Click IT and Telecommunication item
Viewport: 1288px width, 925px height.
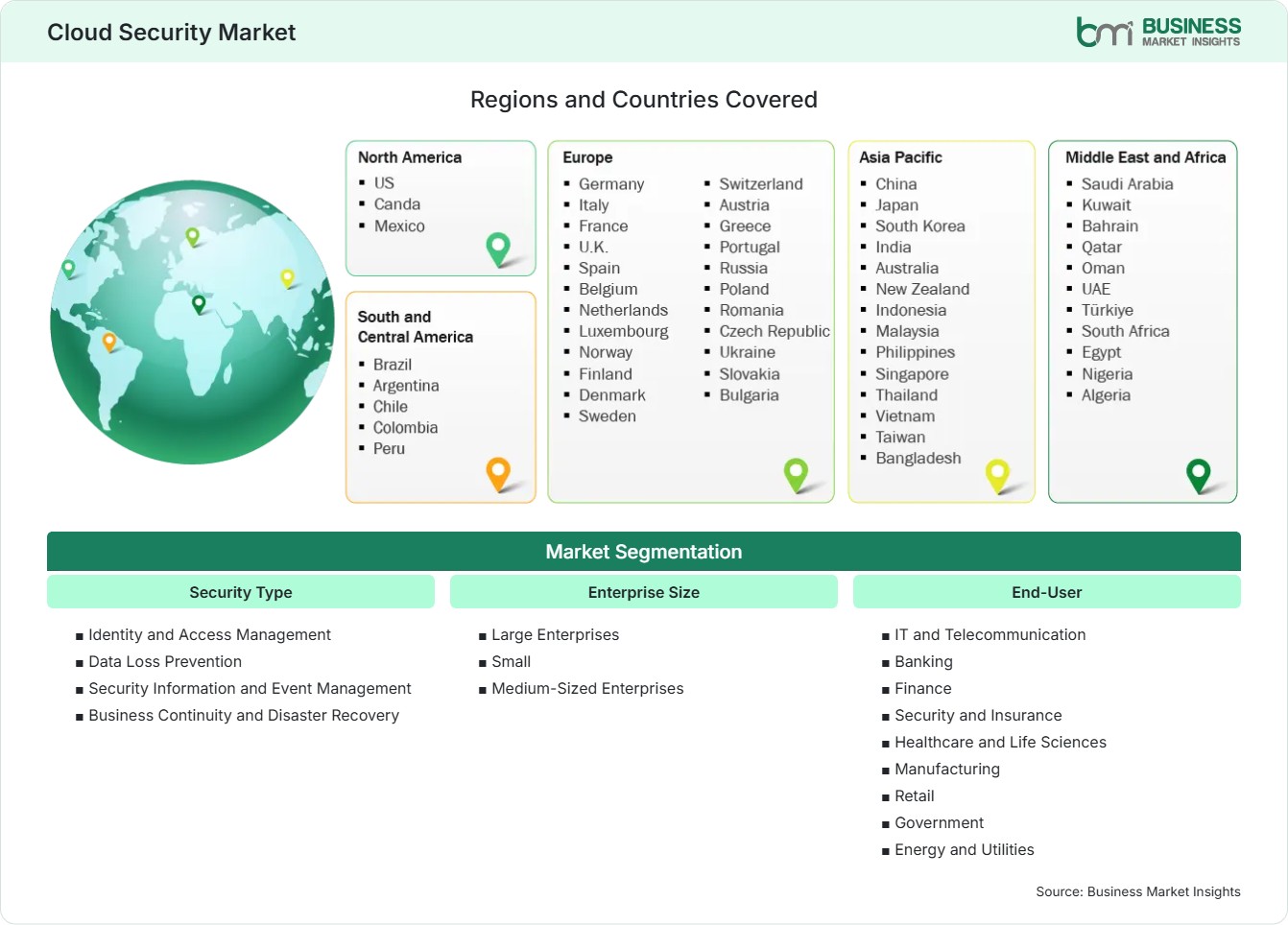click(990, 635)
